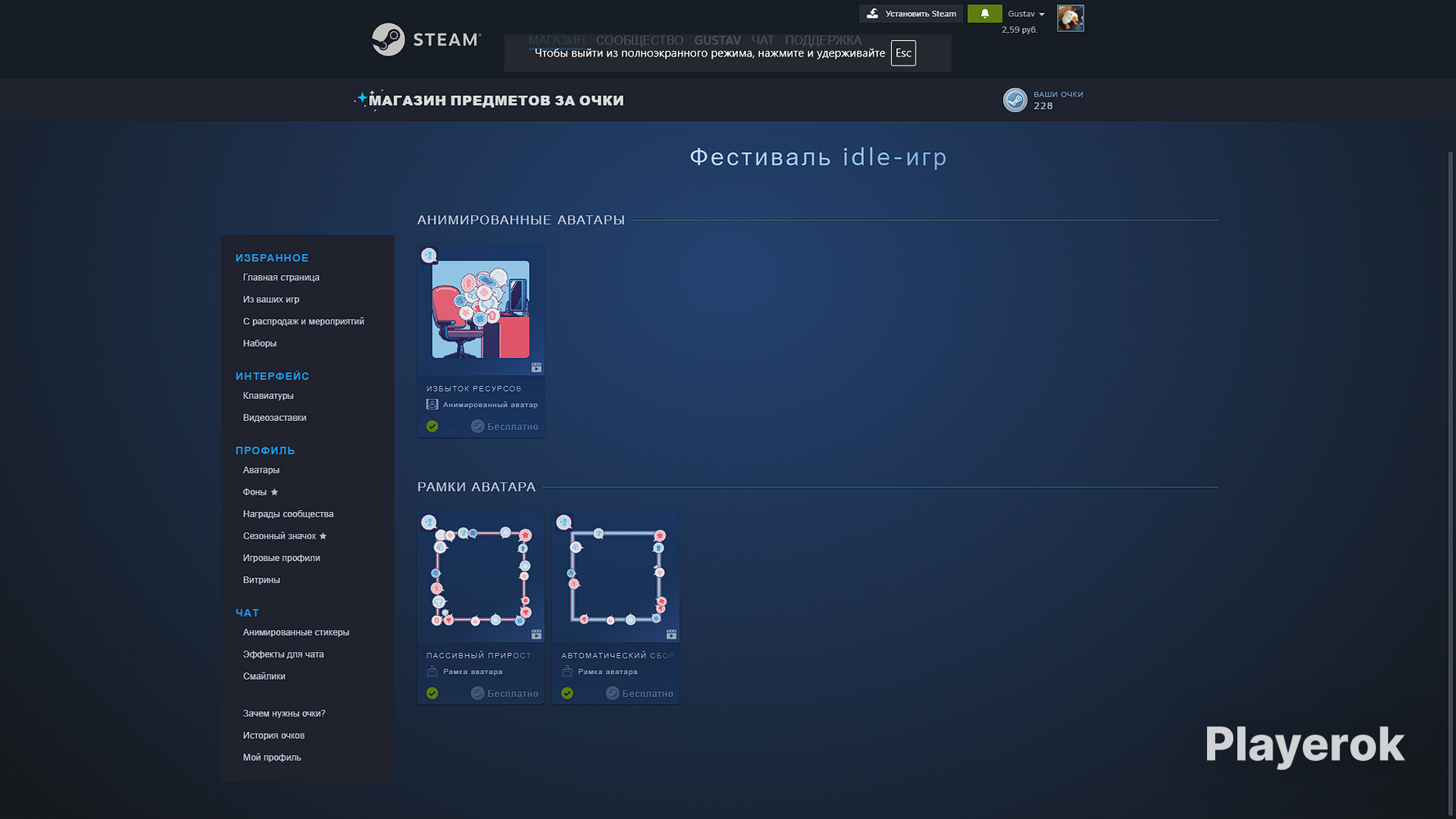The height and width of the screenshot is (819, 1456).
Task: Click the sparkle icon beside the points shop title
Action: pyautogui.click(x=363, y=99)
